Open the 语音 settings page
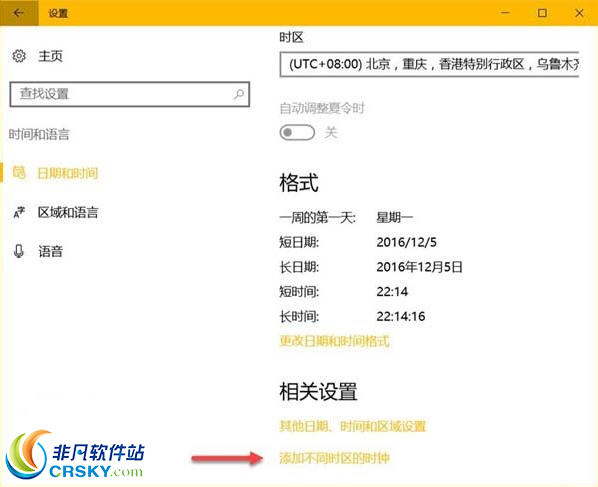598x487 pixels. 50,252
